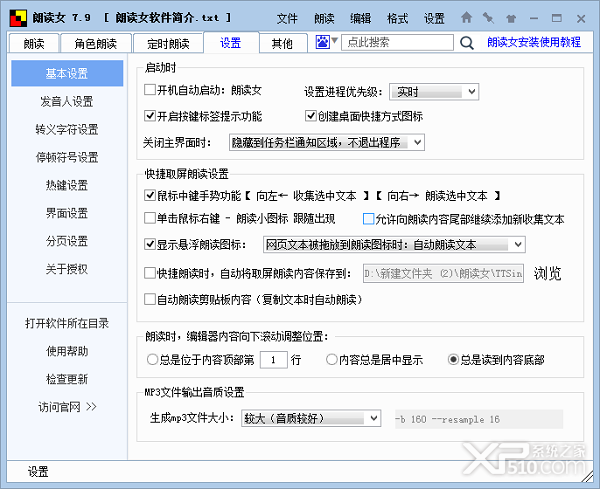Viewport: 600px width, 489px height.
Task: Toggle 鼠标中键手势功能 checkbox
Action: [x=150, y=196]
